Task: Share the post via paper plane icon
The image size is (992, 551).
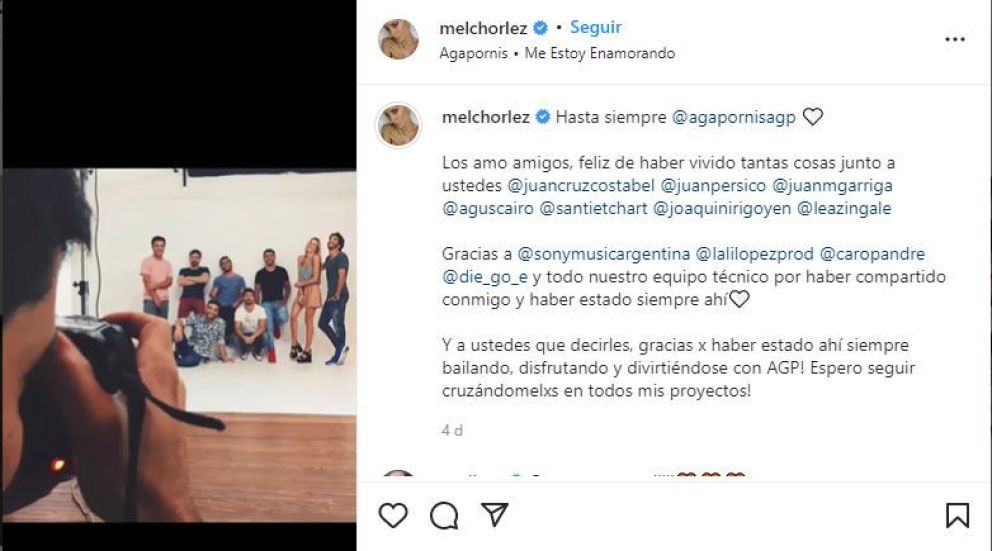Action: tap(495, 514)
